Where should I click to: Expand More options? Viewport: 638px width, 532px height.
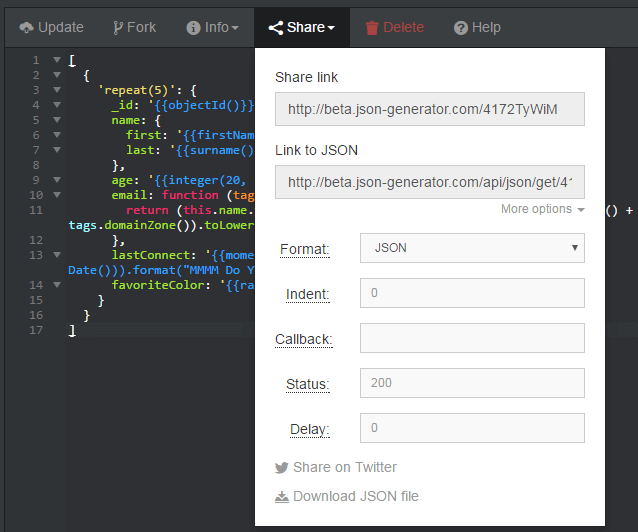point(543,210)
